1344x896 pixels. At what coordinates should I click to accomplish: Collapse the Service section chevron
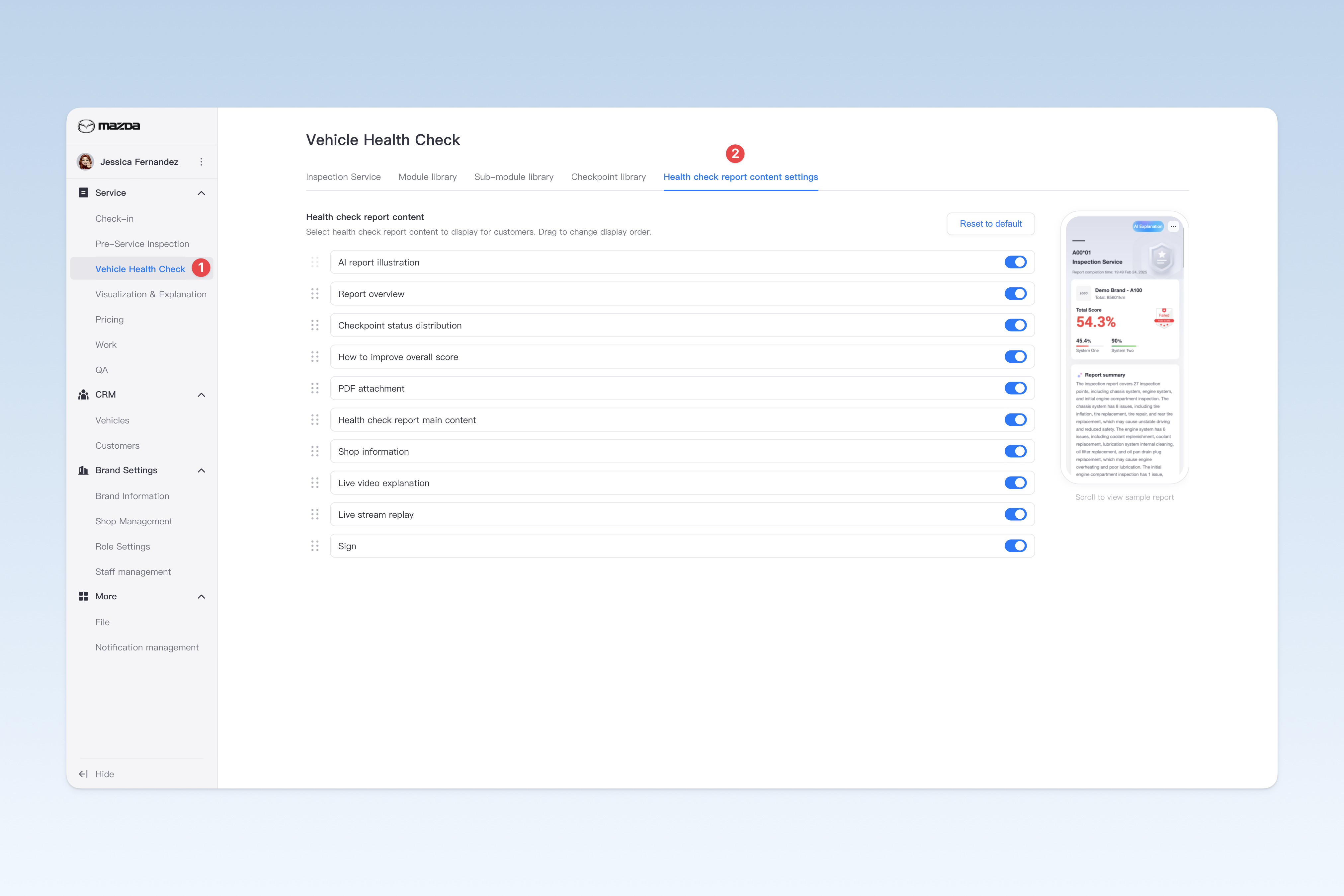tap(201, 193)
